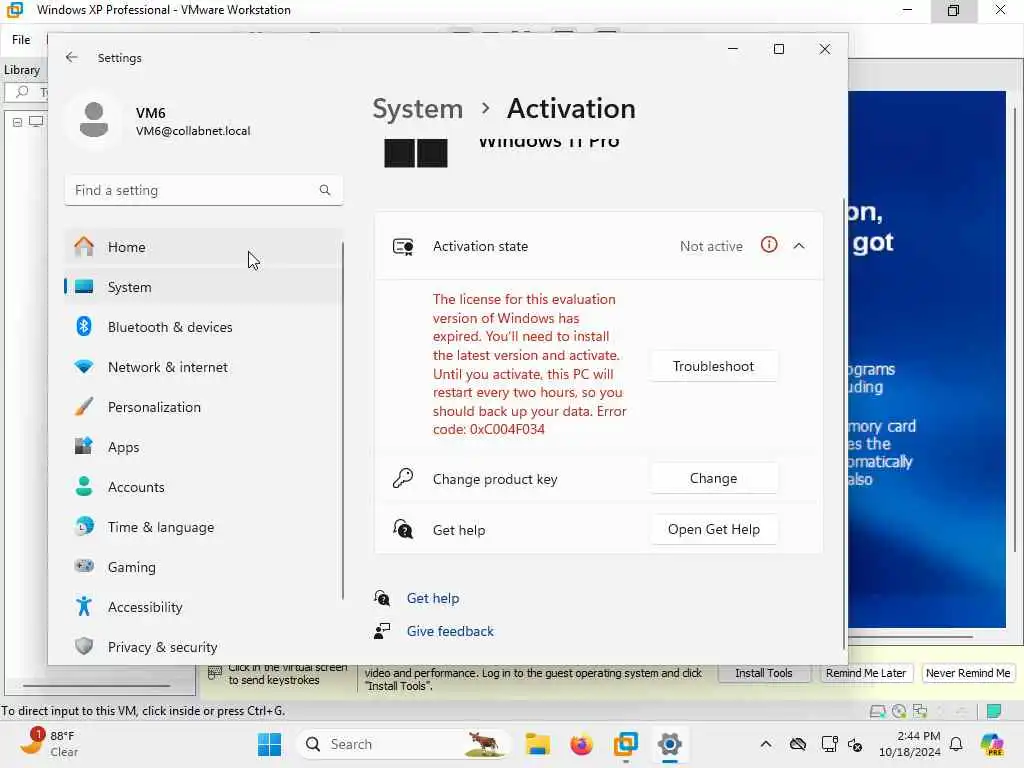Open Home in the Settings sidebar
1024x768 pixels.
click(203, 247)
